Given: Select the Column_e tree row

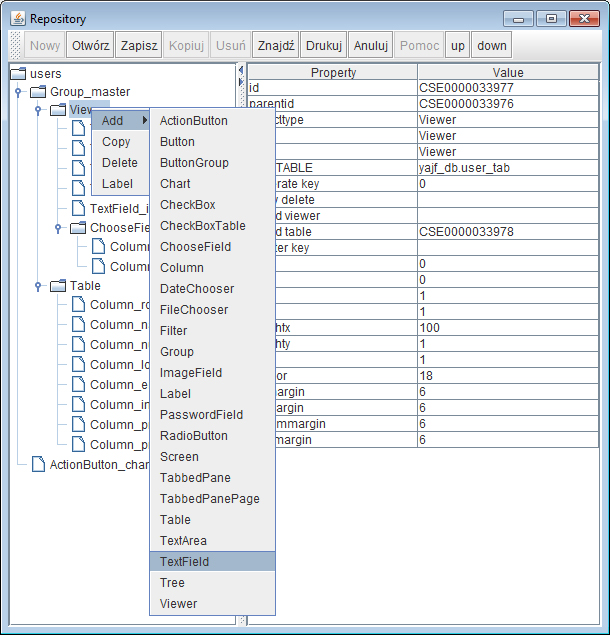Looking at the screenshot, I should (110, 384).
